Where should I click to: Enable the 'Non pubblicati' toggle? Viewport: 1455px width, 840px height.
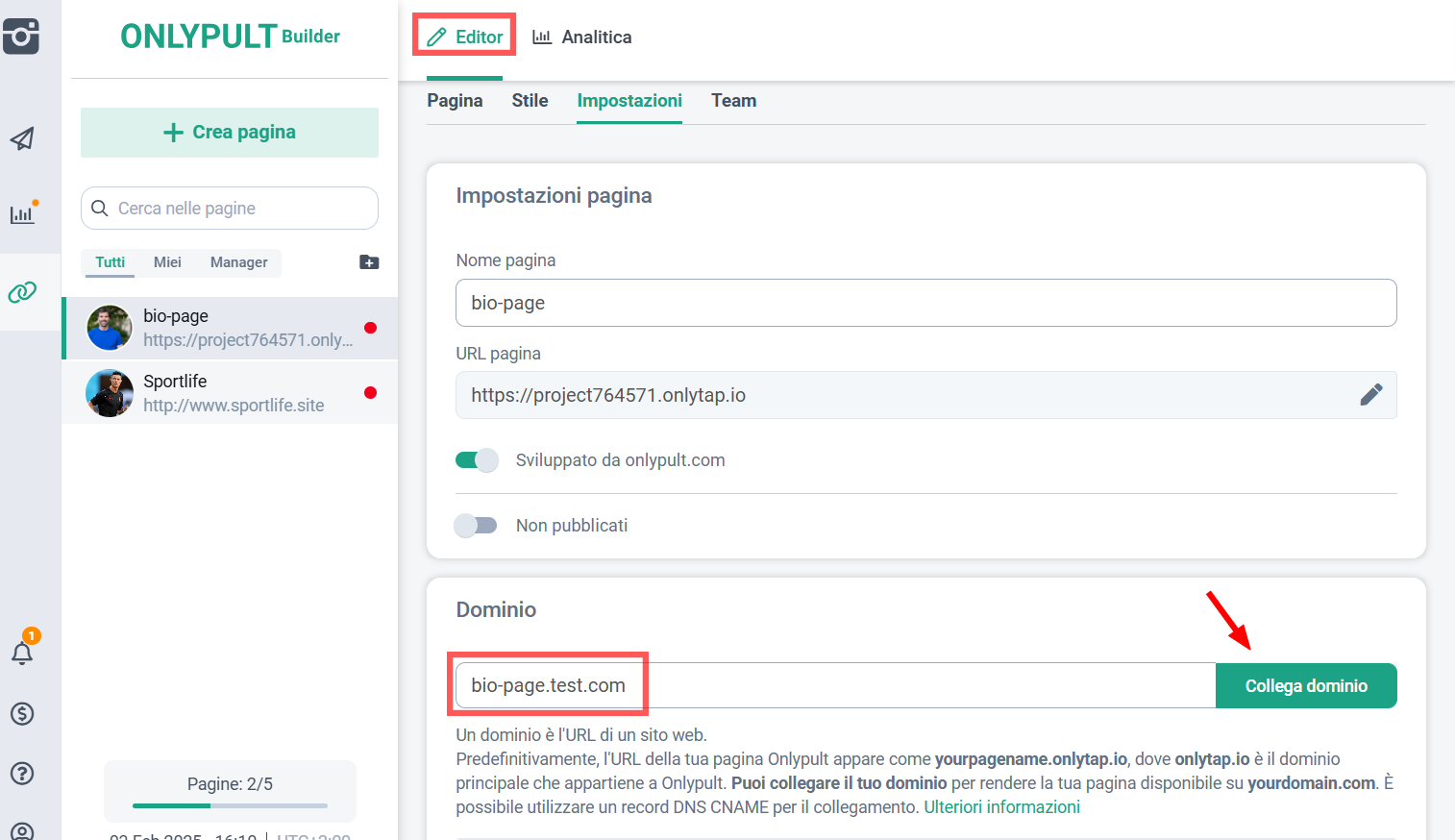coord(477,526)
